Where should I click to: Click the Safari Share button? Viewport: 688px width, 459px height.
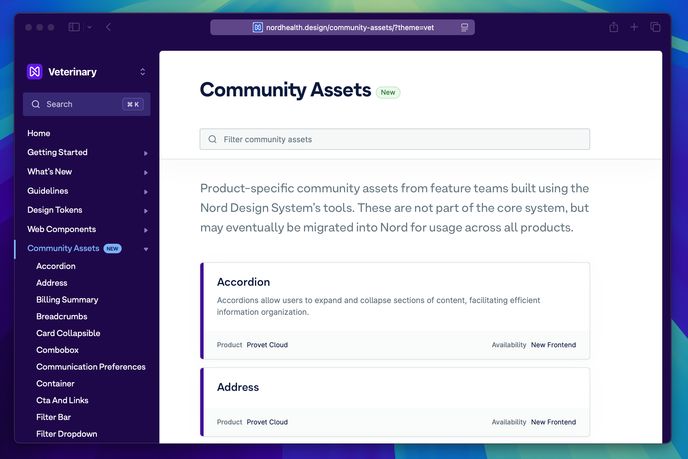pos(613,27)
